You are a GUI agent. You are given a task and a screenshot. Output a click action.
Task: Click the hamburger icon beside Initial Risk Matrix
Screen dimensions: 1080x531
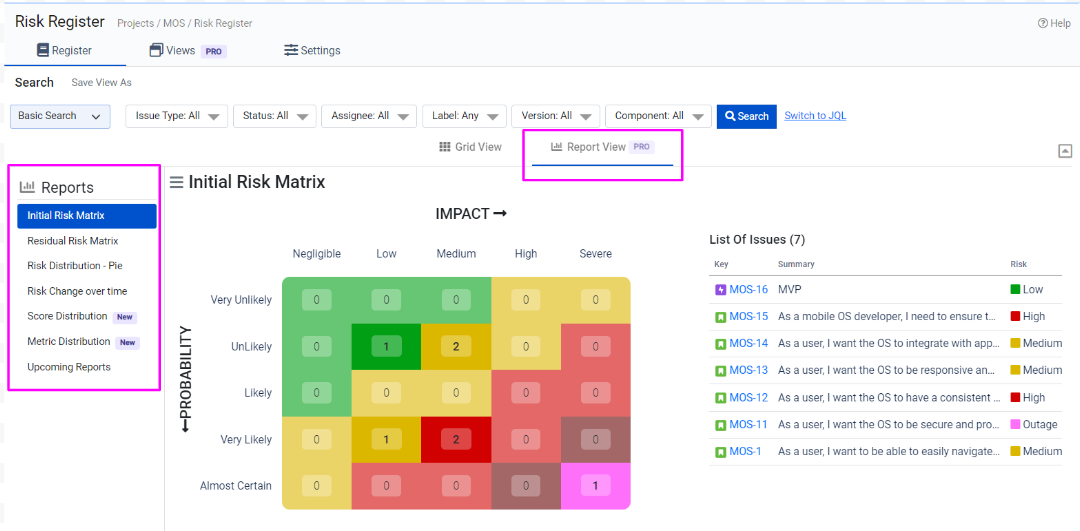(x=176, y=182)
